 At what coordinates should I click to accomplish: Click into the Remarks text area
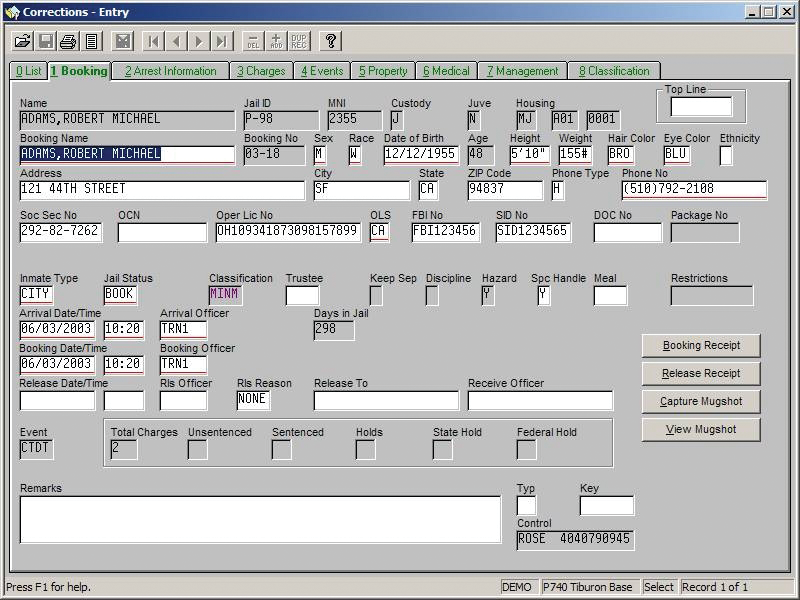click(260, 519)
